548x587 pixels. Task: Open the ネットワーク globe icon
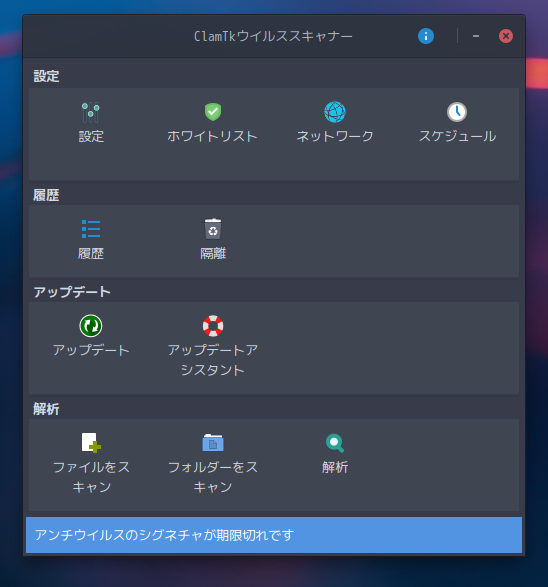pos(335,112)
